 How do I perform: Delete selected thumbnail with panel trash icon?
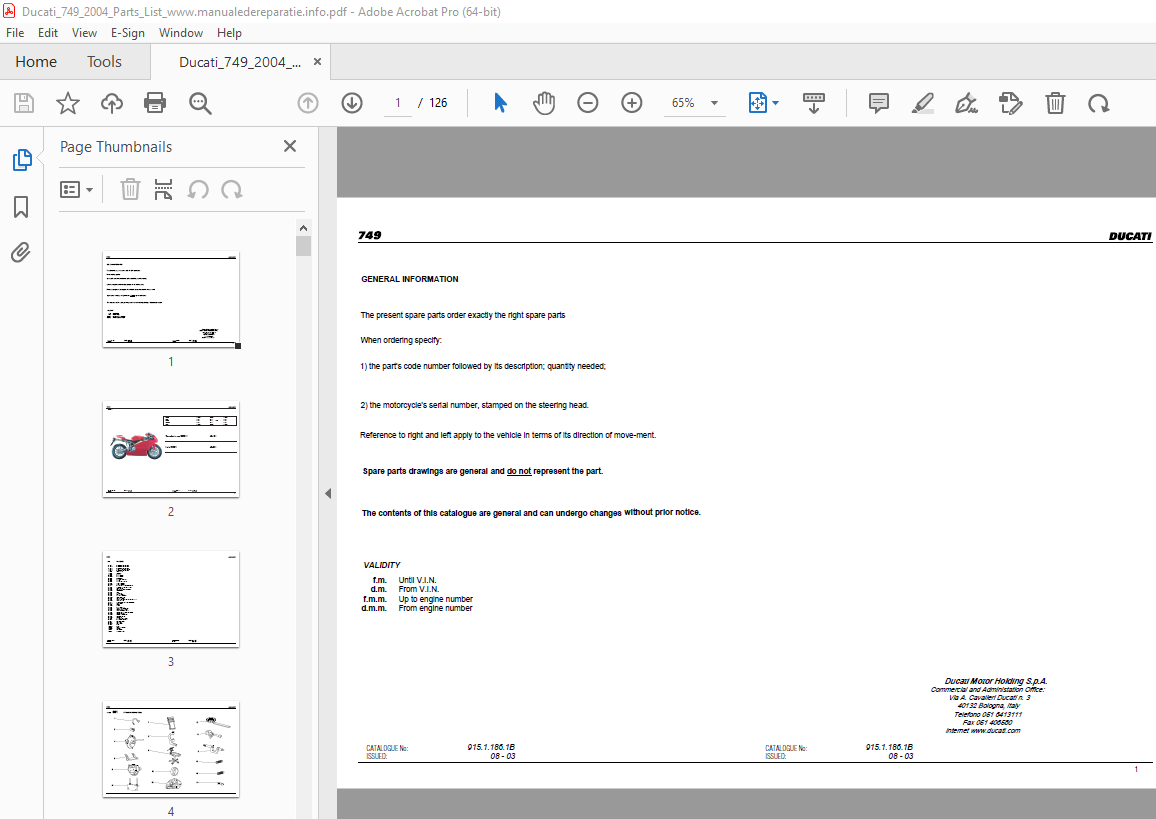(130, 189)
